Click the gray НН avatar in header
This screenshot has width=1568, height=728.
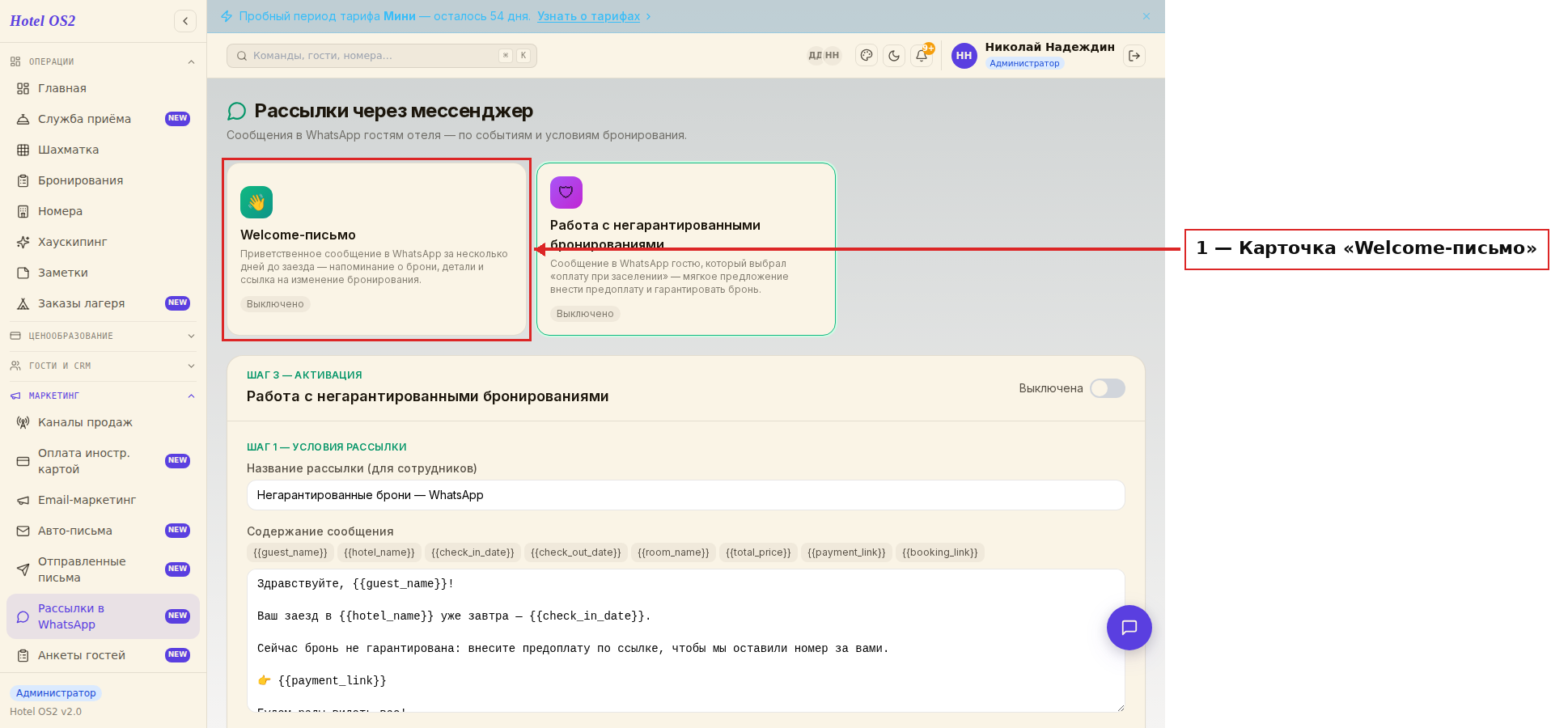pyautogui.click(x=832, y=56)
